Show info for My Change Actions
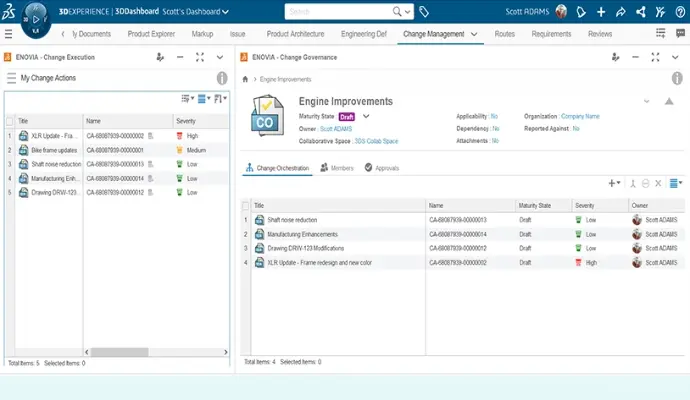 click(x=222, y=78)
